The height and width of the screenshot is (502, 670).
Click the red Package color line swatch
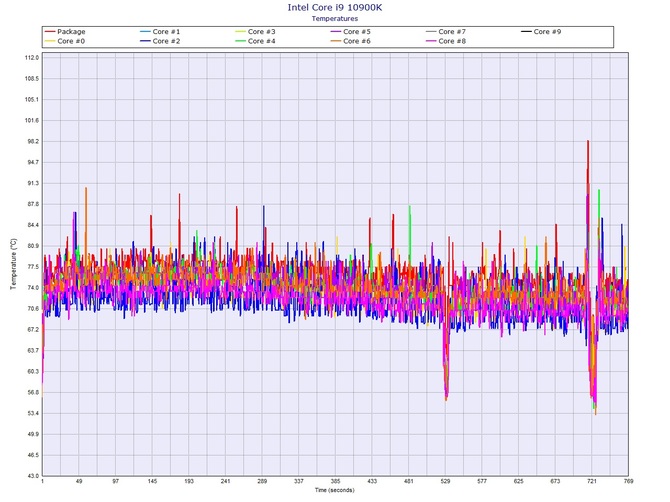(x=50, y=32)
